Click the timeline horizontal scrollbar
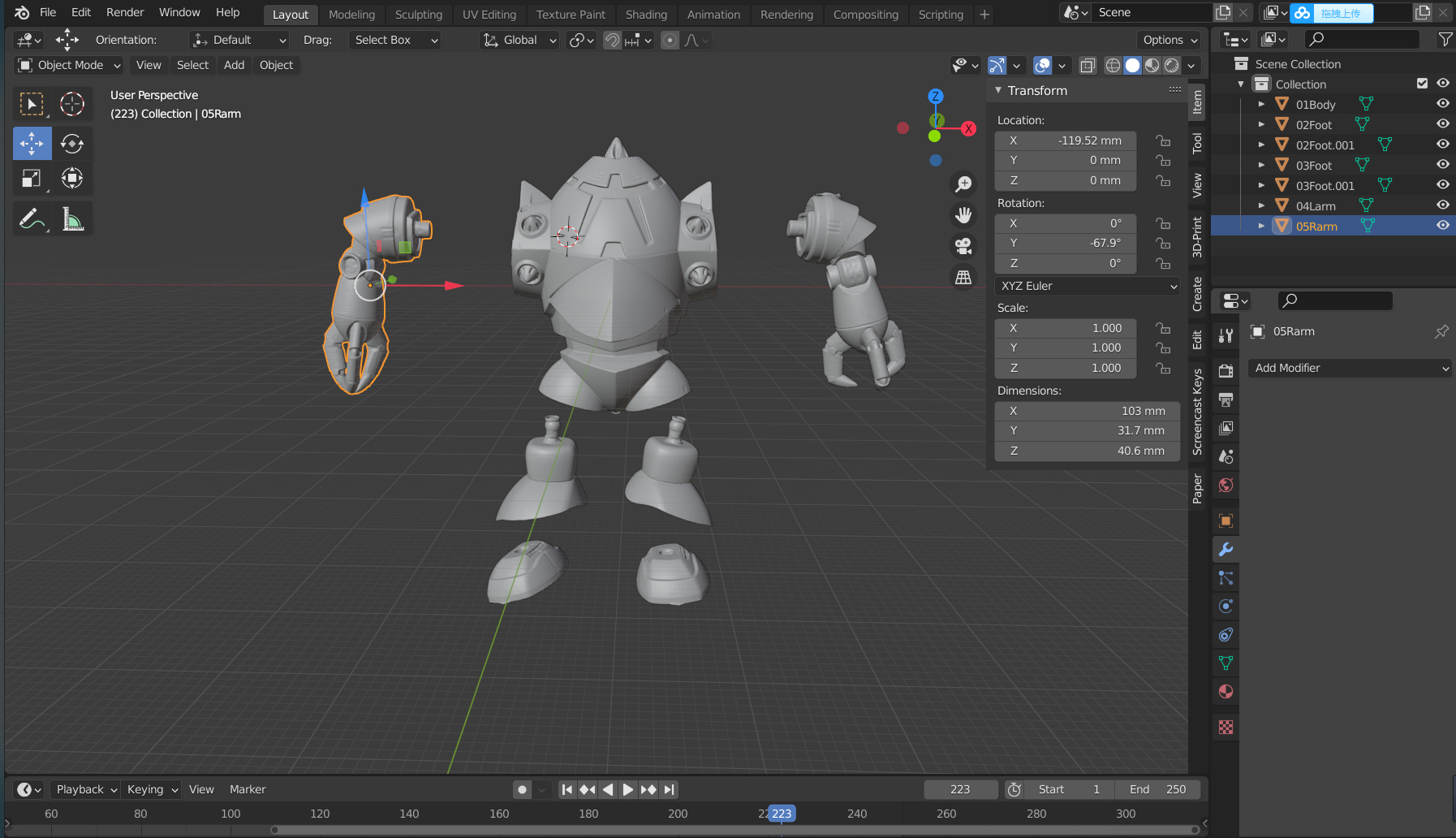Viewport: 1456px width, 838px height. point(735,829)
